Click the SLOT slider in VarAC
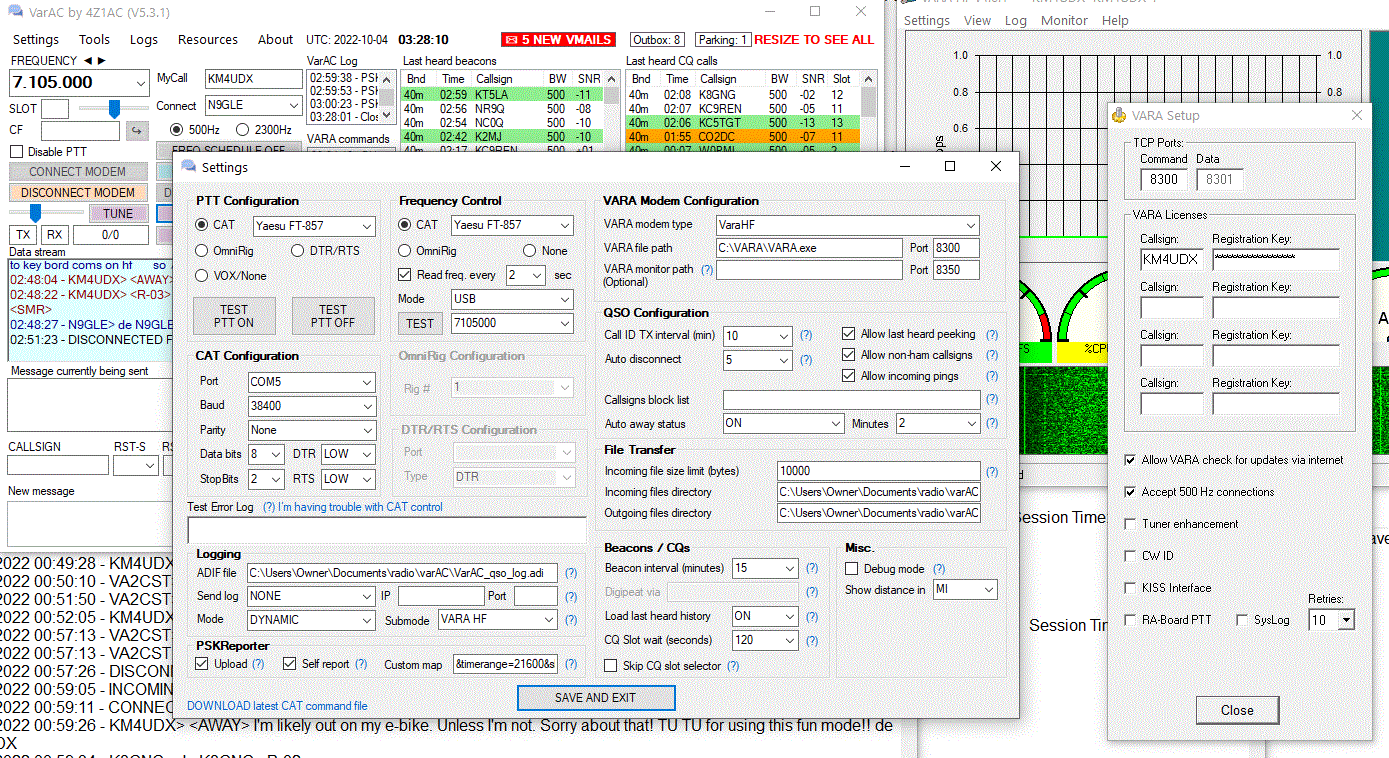This screenshot has width=1389, height=758. pyautogui.click(x=114, y=108)
